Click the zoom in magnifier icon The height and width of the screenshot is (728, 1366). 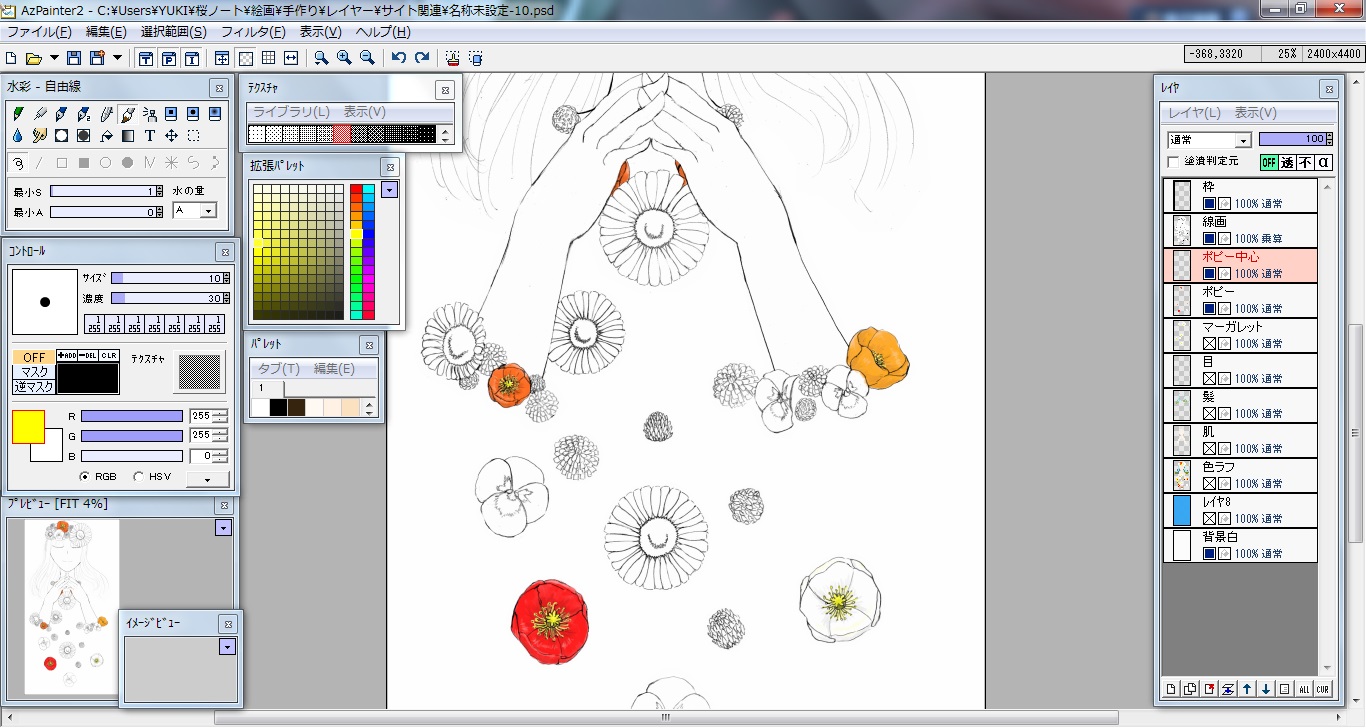tap(344, 58)
